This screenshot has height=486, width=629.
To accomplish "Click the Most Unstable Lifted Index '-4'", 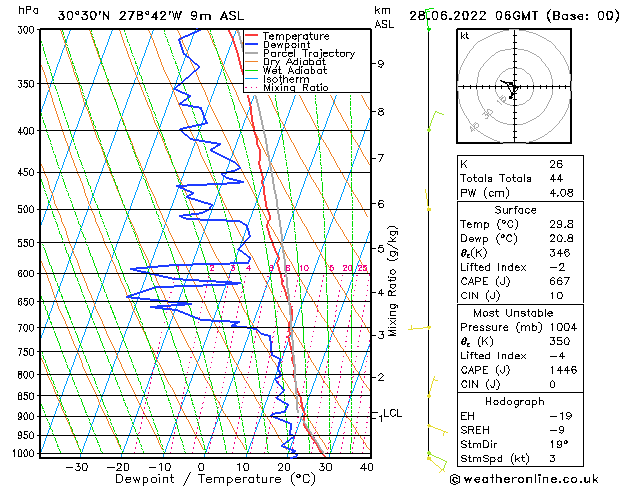I will 557,356.
